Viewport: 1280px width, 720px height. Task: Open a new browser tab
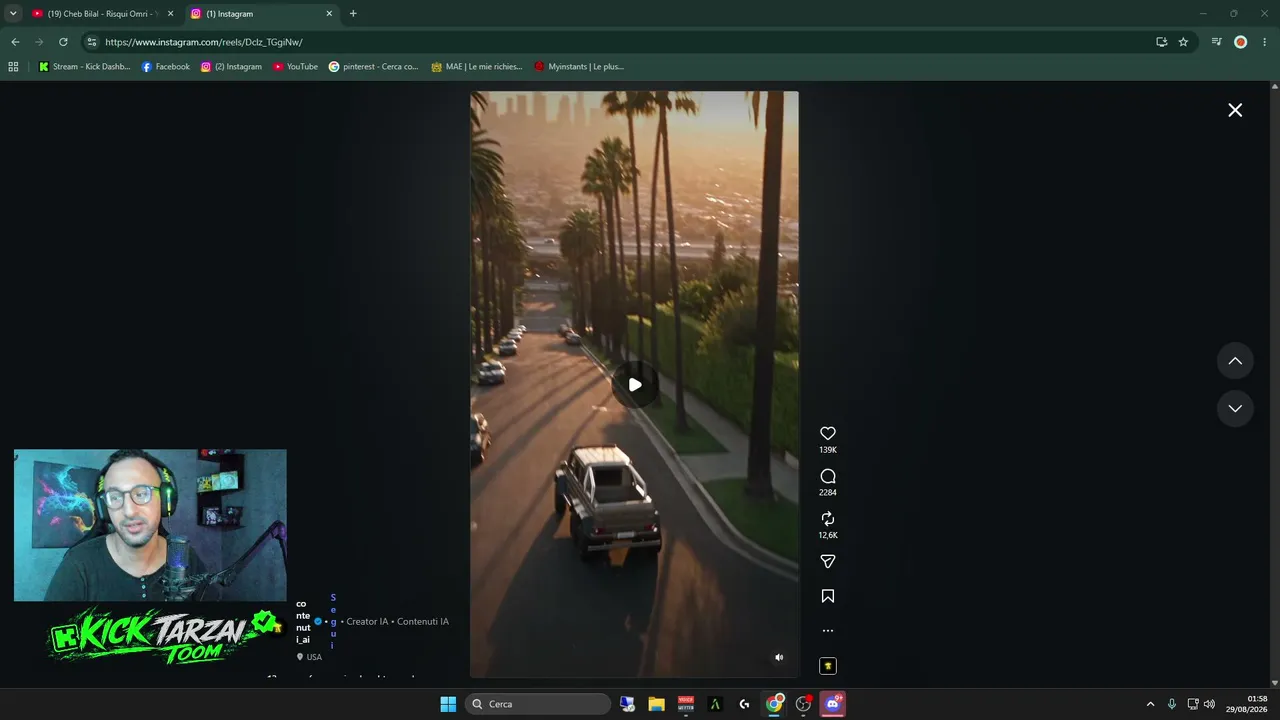coord(353,14)
